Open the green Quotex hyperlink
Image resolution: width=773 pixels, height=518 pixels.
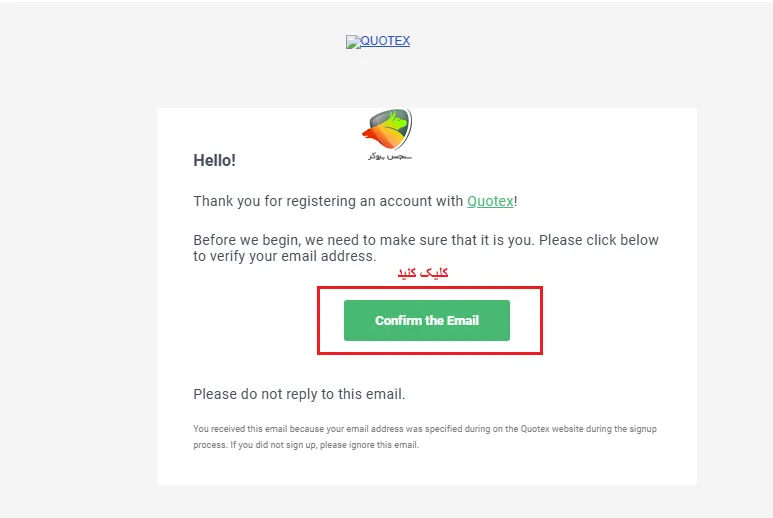click(x=490, y=201)
